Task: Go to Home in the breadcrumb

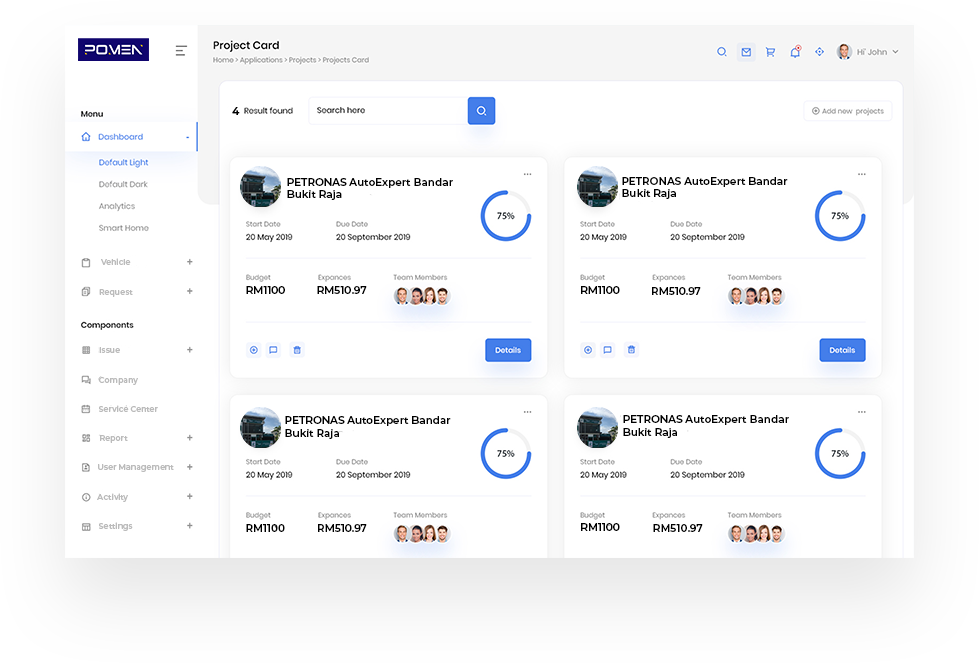Action: click(223, 60)
